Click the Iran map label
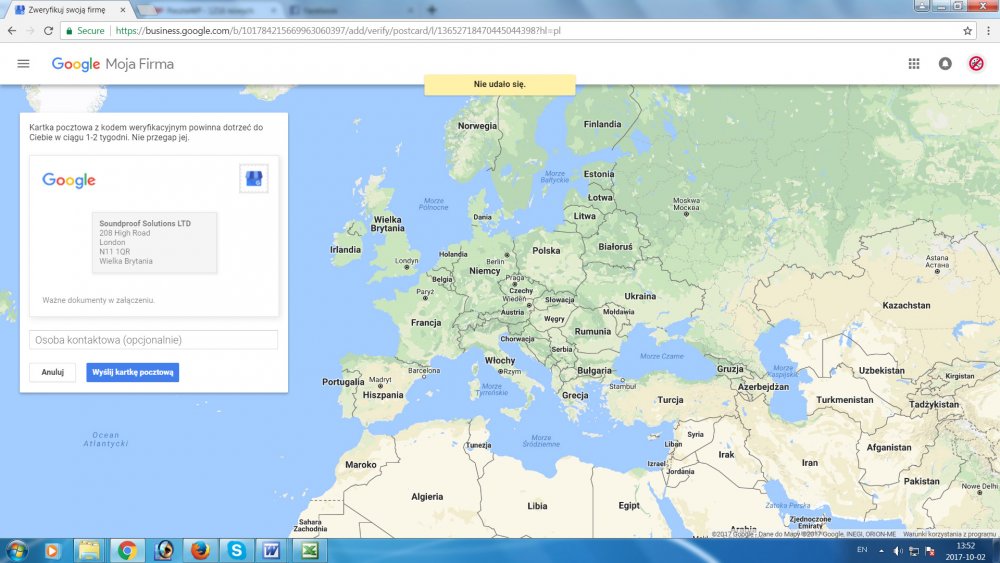The width and height of the screenshot is (1000, 563). click(x=810, y=463)
